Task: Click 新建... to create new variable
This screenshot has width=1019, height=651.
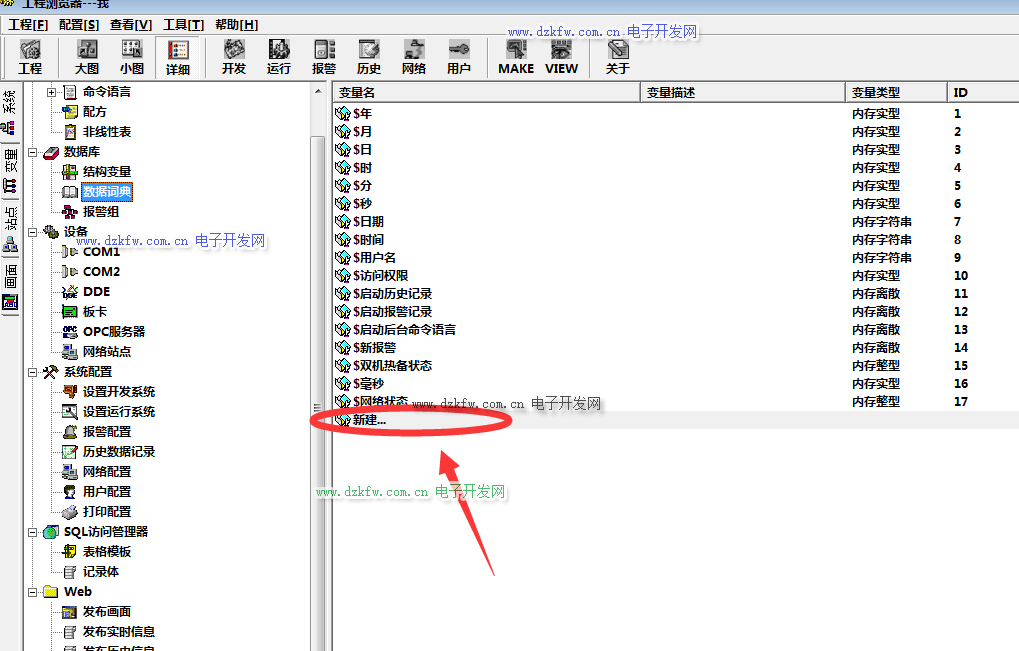Action: point(369,420)
